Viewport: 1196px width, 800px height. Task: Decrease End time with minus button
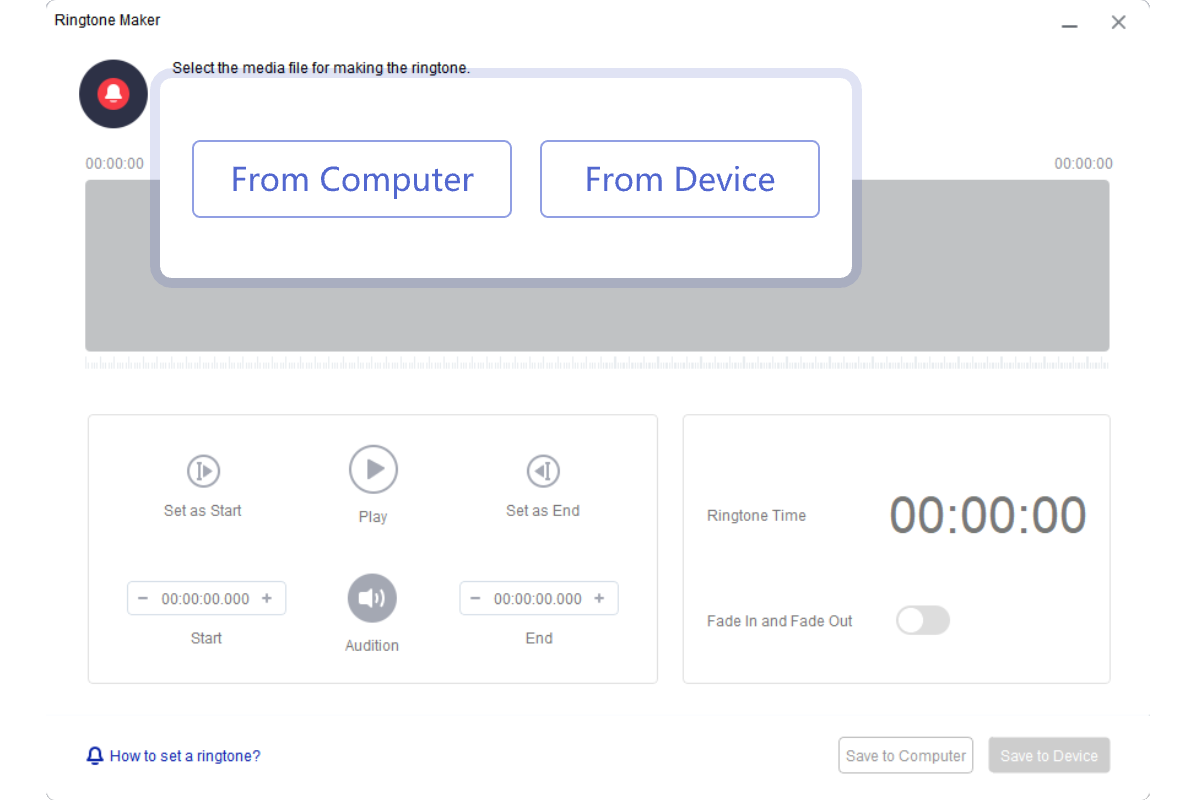(x=475, y=599)
